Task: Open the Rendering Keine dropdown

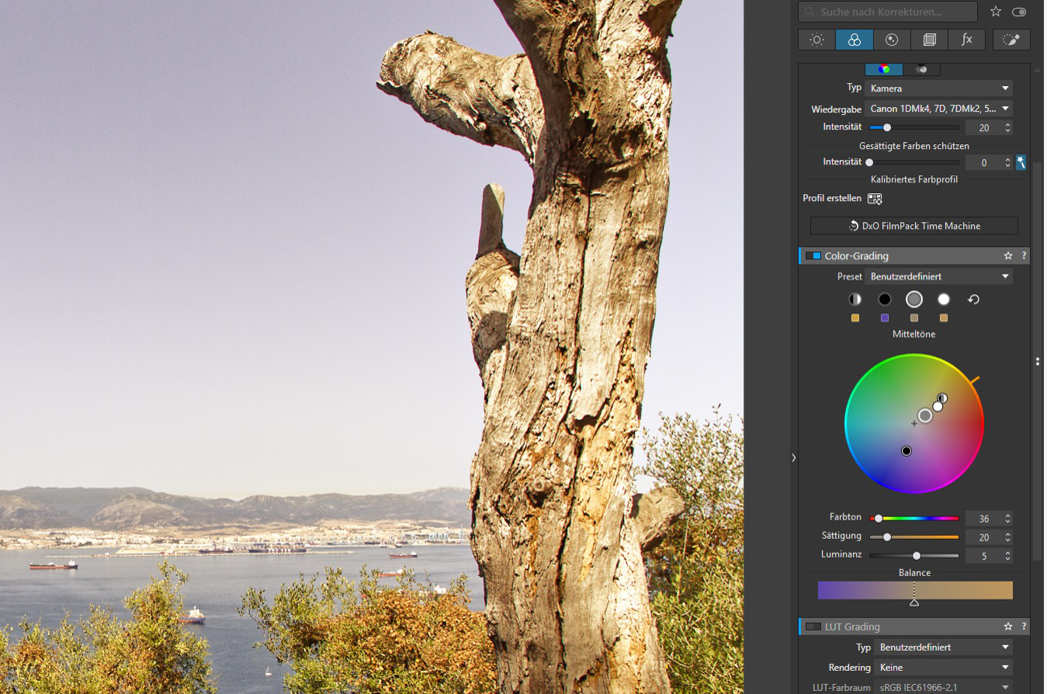Action: coord(944,667)
